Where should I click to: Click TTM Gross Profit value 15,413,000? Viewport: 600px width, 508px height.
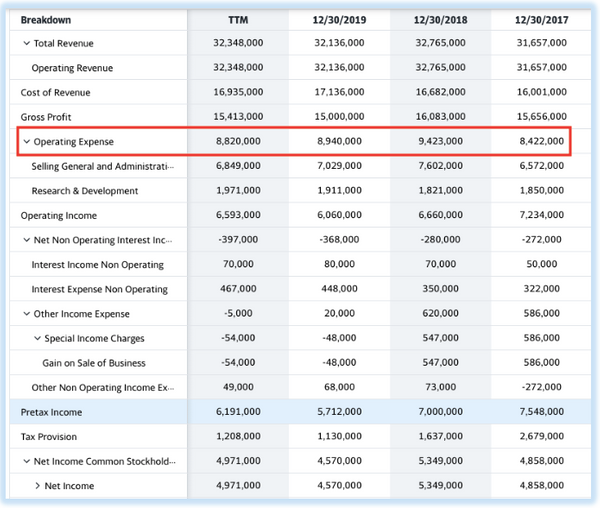238,116
